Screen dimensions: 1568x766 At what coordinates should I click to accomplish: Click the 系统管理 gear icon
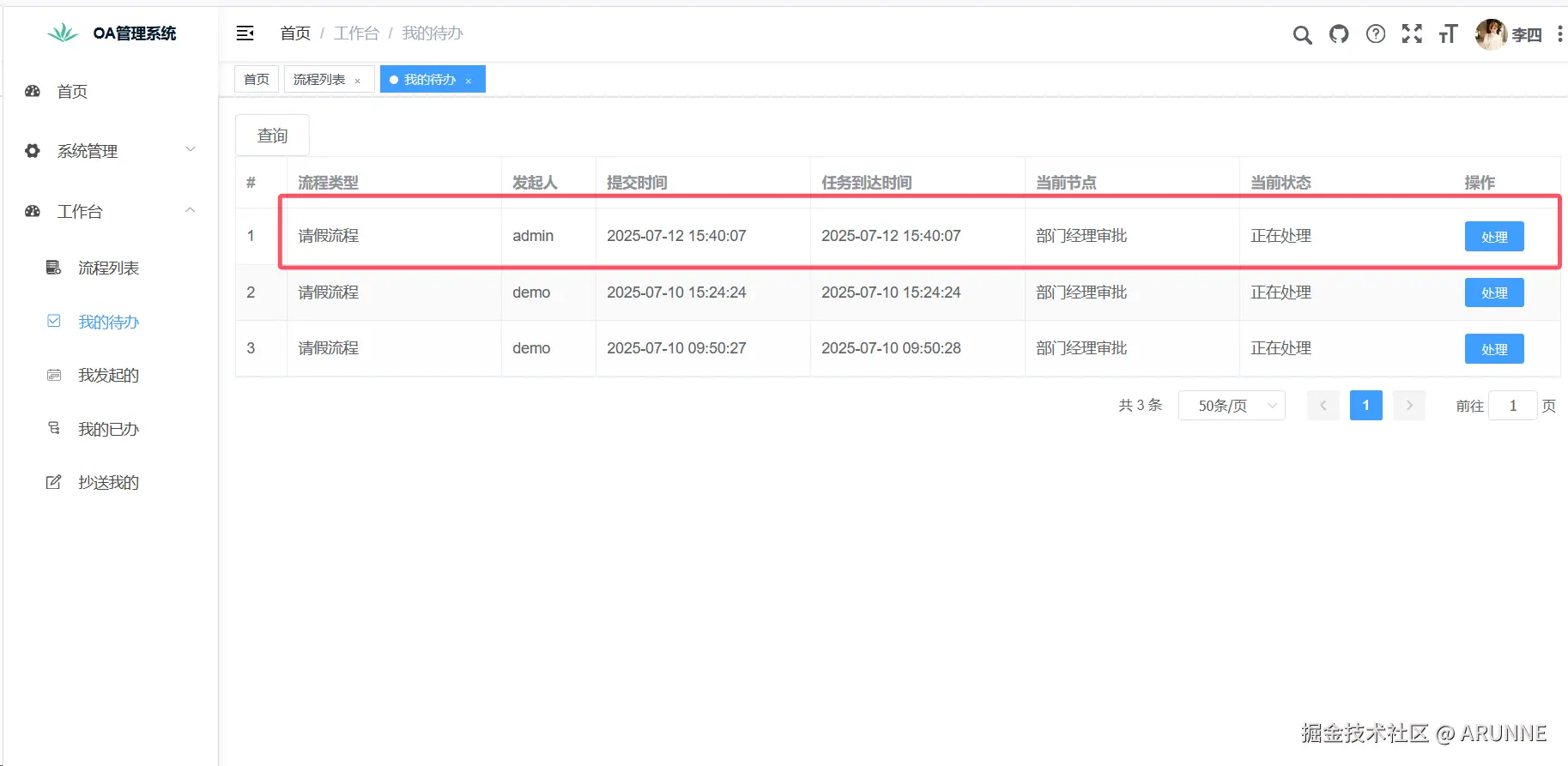[x=33, y=151]
